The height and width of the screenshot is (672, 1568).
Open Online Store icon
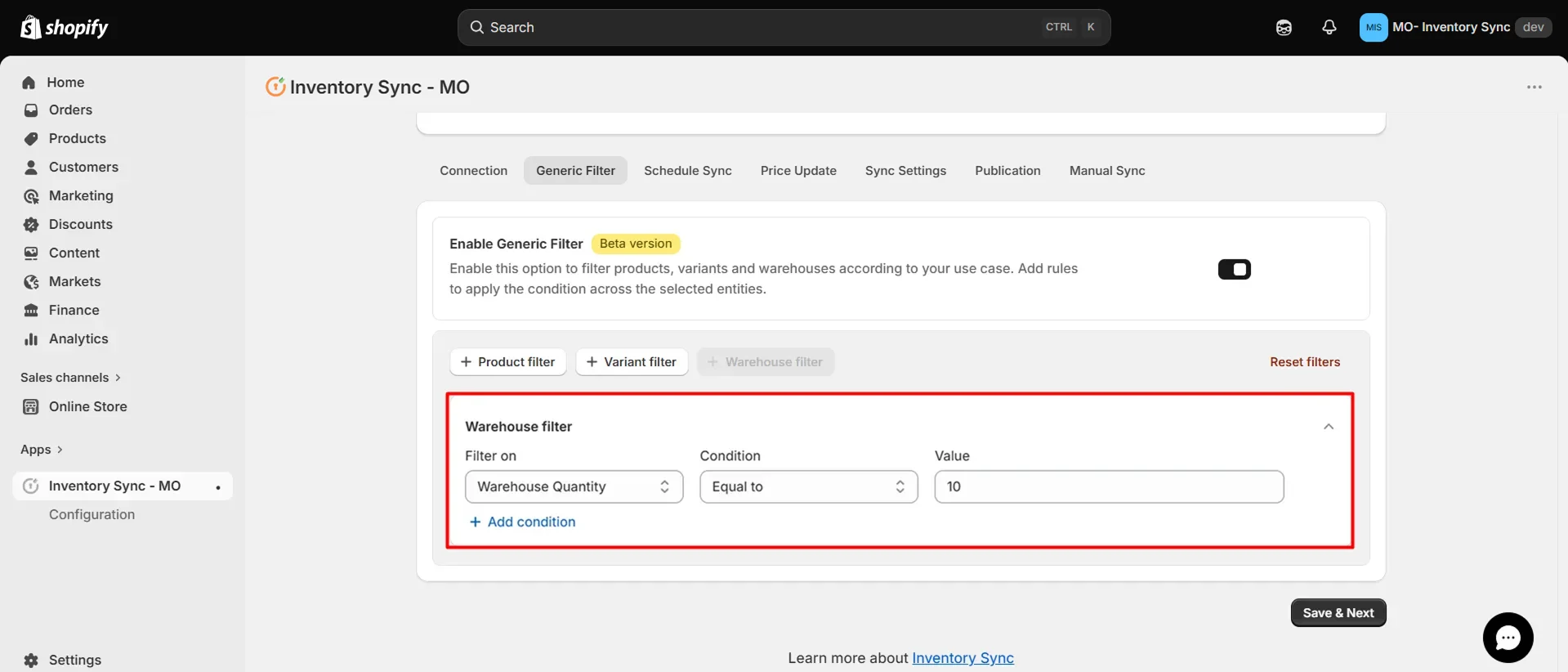coord(31,407)
